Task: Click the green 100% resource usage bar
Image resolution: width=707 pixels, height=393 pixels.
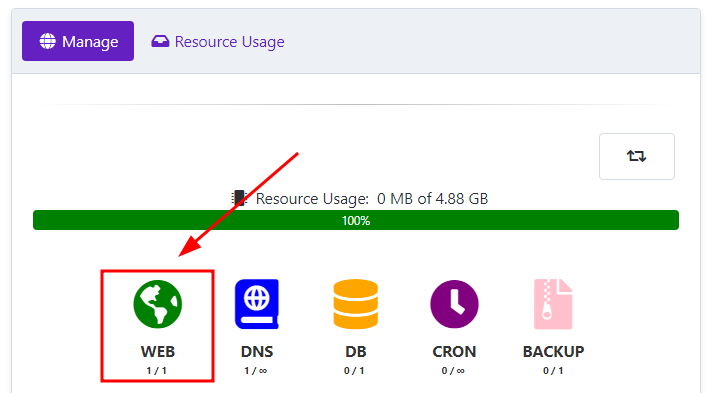Action: 356,220
